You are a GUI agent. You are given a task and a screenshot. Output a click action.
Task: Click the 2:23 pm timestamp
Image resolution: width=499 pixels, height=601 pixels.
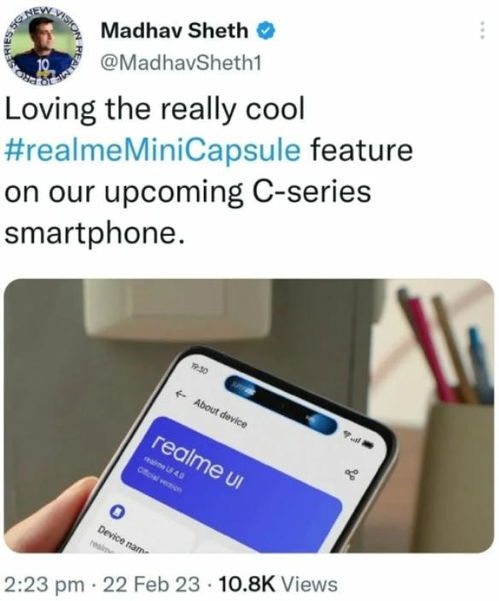(45, 585)
